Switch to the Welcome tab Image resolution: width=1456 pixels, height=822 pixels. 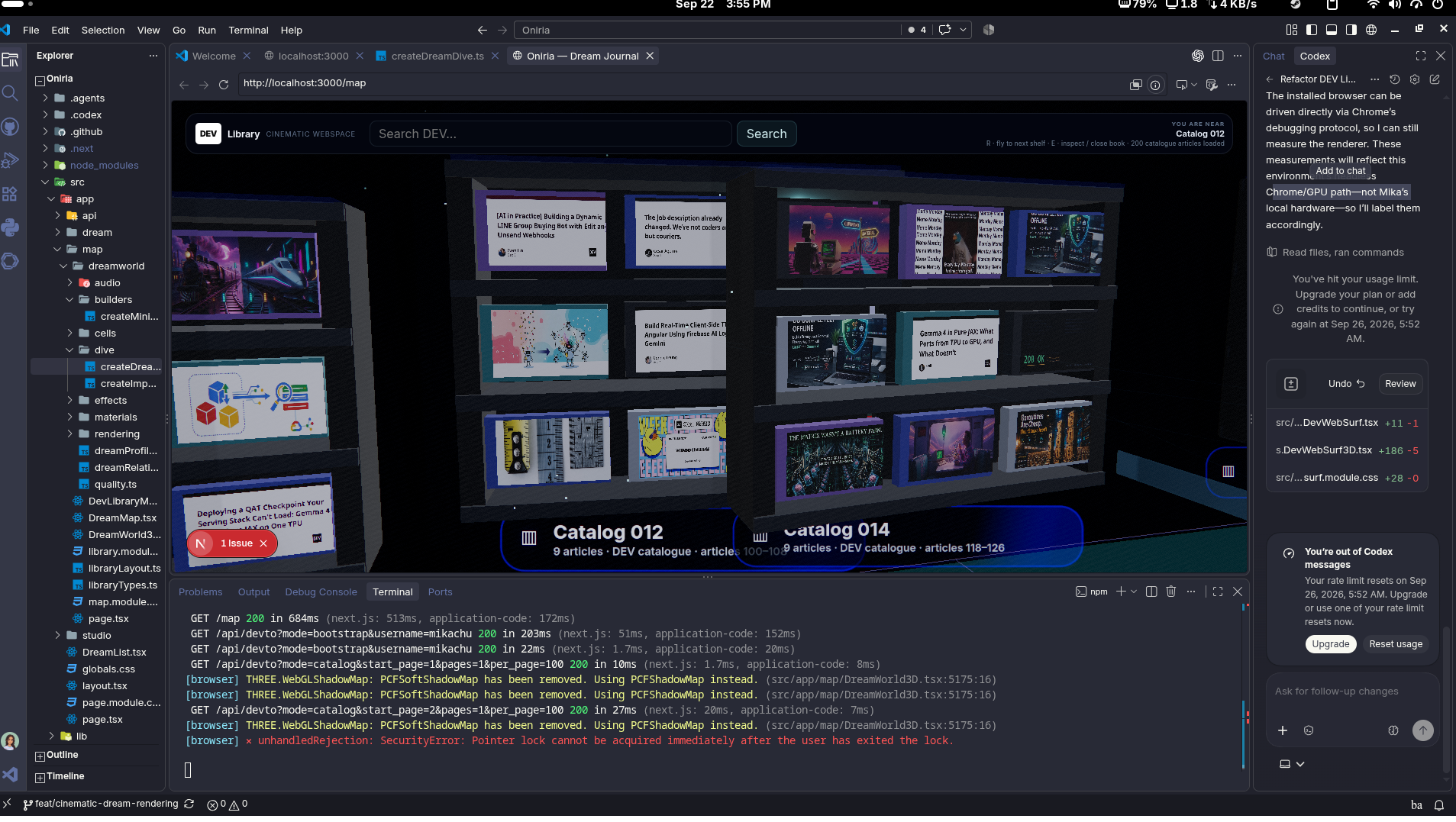tap(214, 56)
